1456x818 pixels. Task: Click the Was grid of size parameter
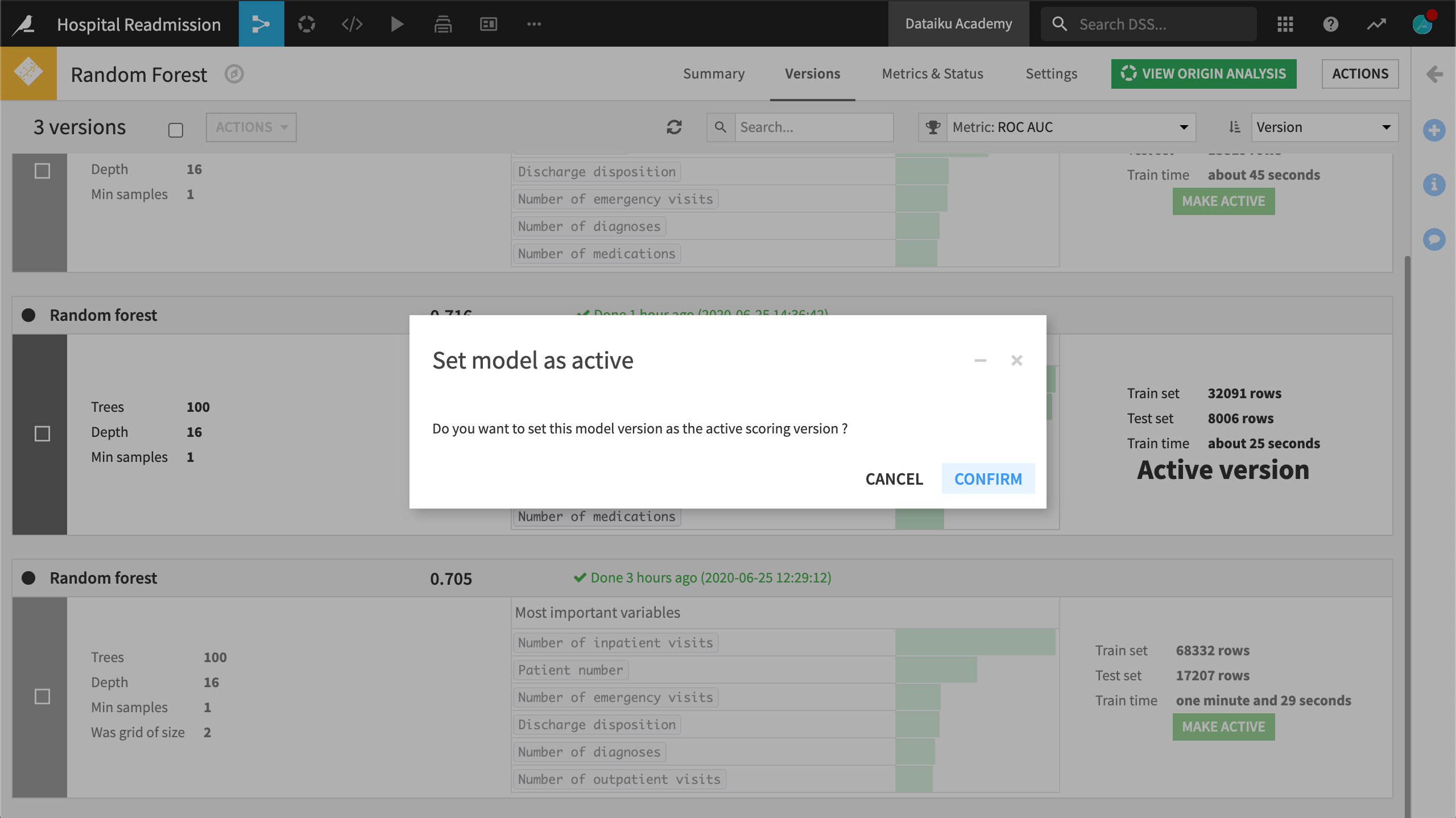(x=138, y=733)
